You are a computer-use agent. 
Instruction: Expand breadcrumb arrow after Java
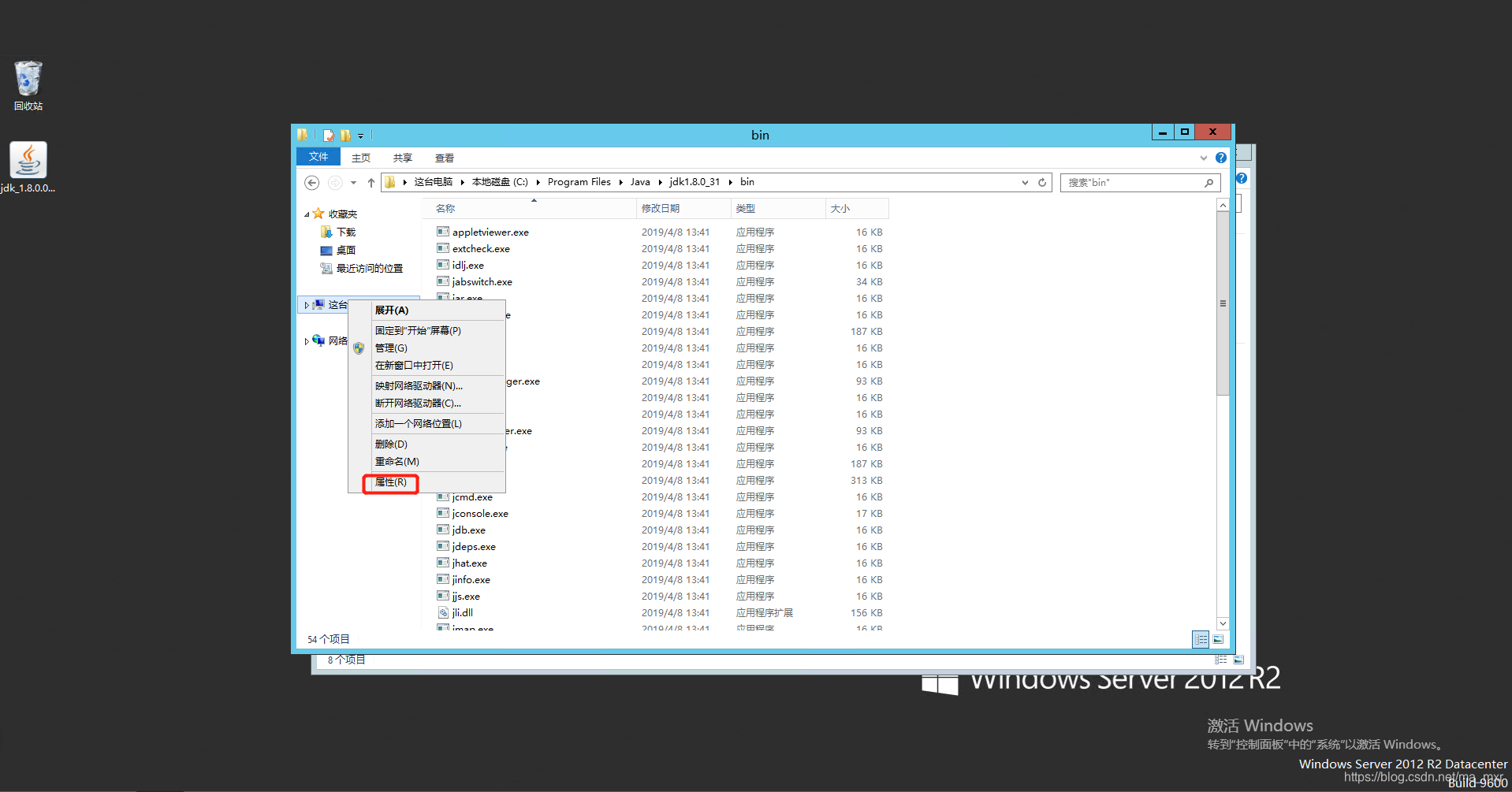pos(660,182)
